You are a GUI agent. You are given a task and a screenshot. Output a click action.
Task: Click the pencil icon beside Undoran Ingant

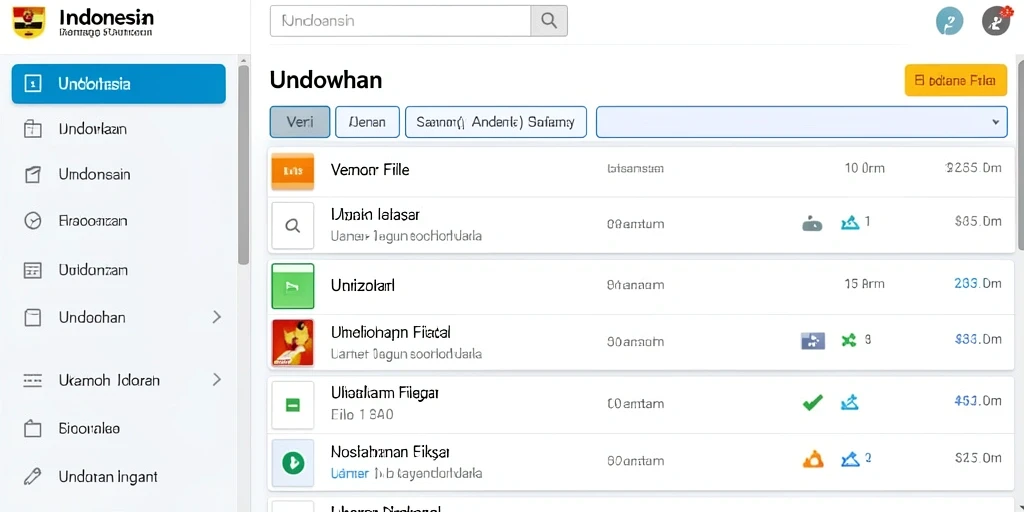point(33,477)
